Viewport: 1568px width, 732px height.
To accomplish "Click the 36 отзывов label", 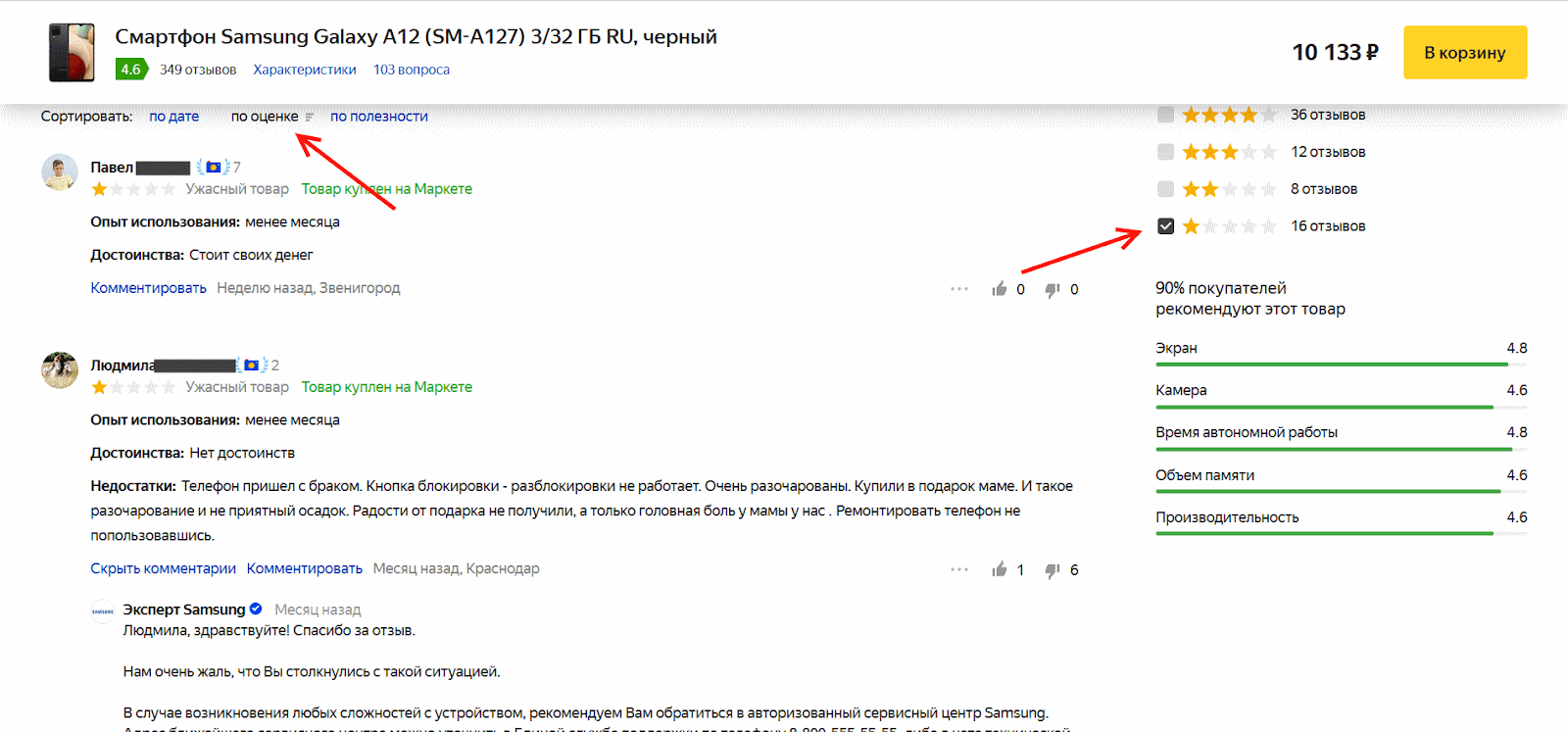I will pyautogui.click(x=1328, y=115).
